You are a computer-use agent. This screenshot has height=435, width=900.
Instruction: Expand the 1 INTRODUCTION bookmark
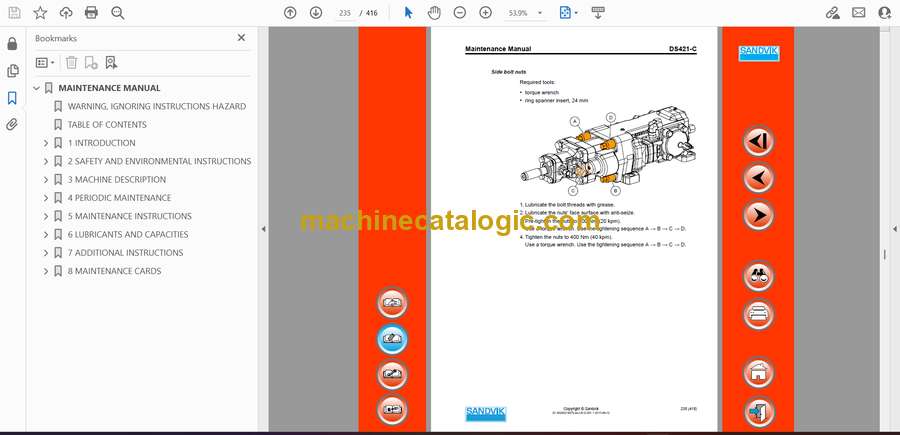[x=46, y=143]
